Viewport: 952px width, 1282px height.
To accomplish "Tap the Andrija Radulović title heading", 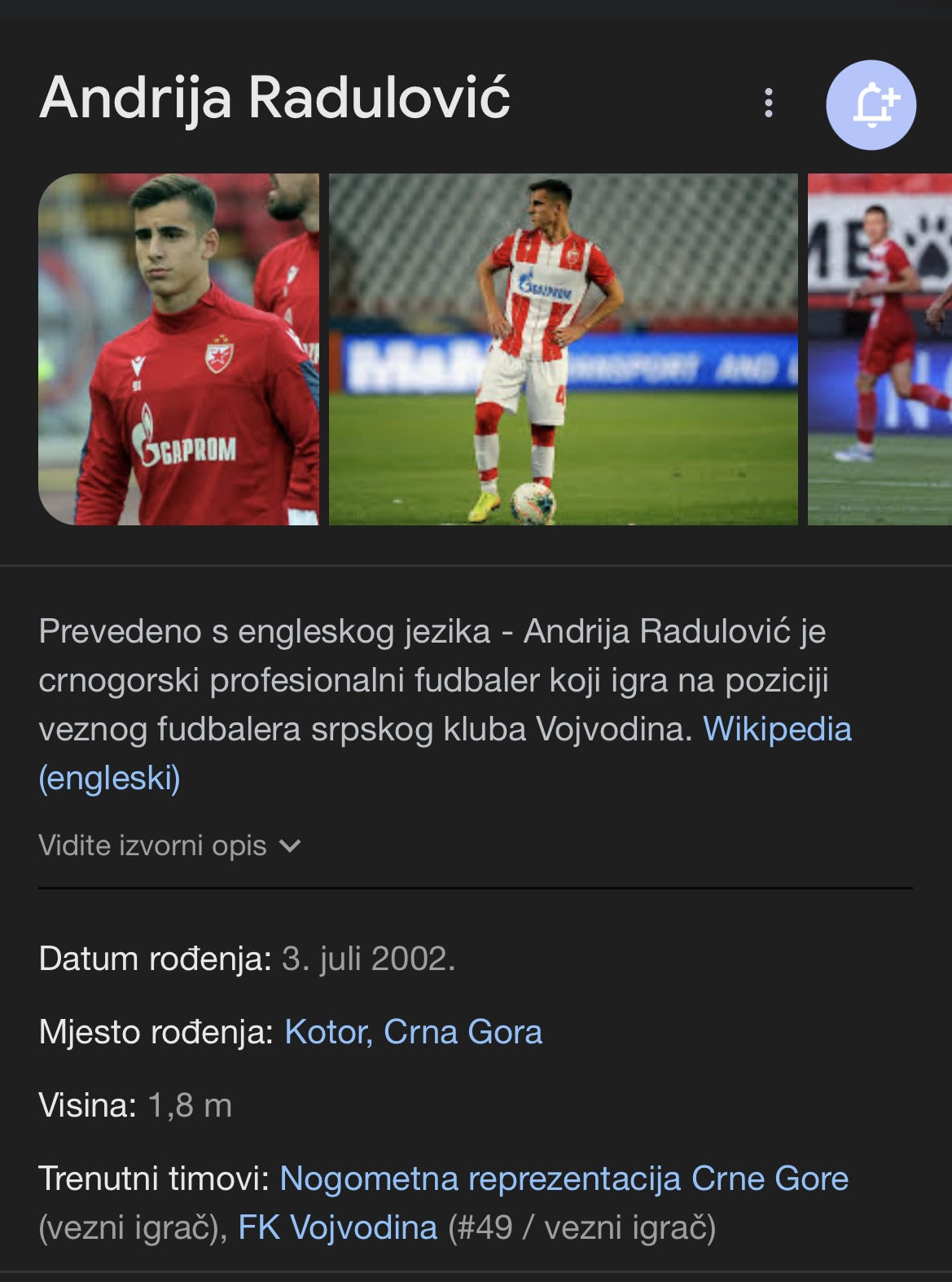I will pos(274,99).
